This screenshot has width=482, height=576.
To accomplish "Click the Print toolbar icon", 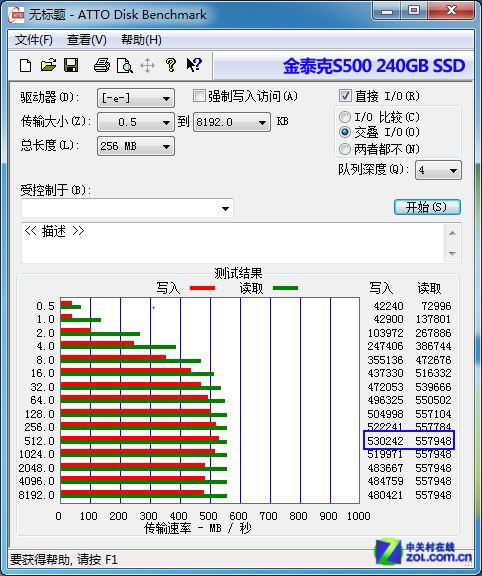I will pos(102,65).
